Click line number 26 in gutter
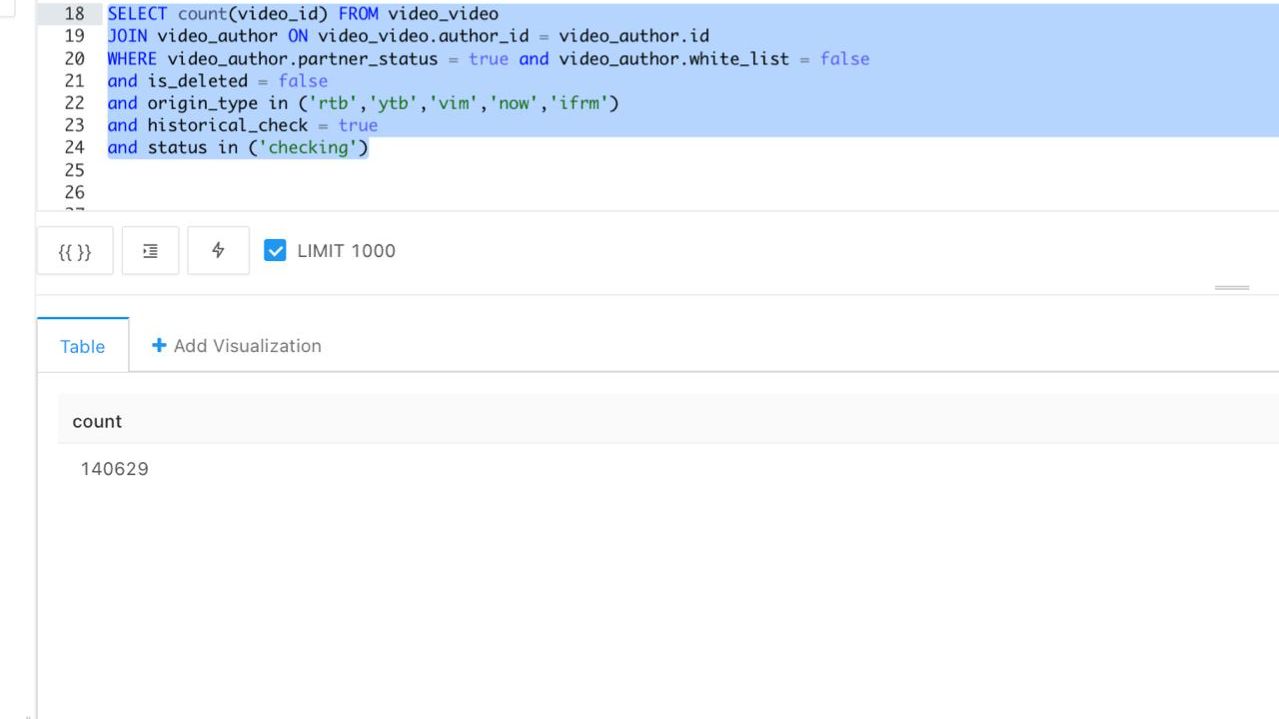The height and width of the screenshot is (719, 1279). click(x=75, y=192)
